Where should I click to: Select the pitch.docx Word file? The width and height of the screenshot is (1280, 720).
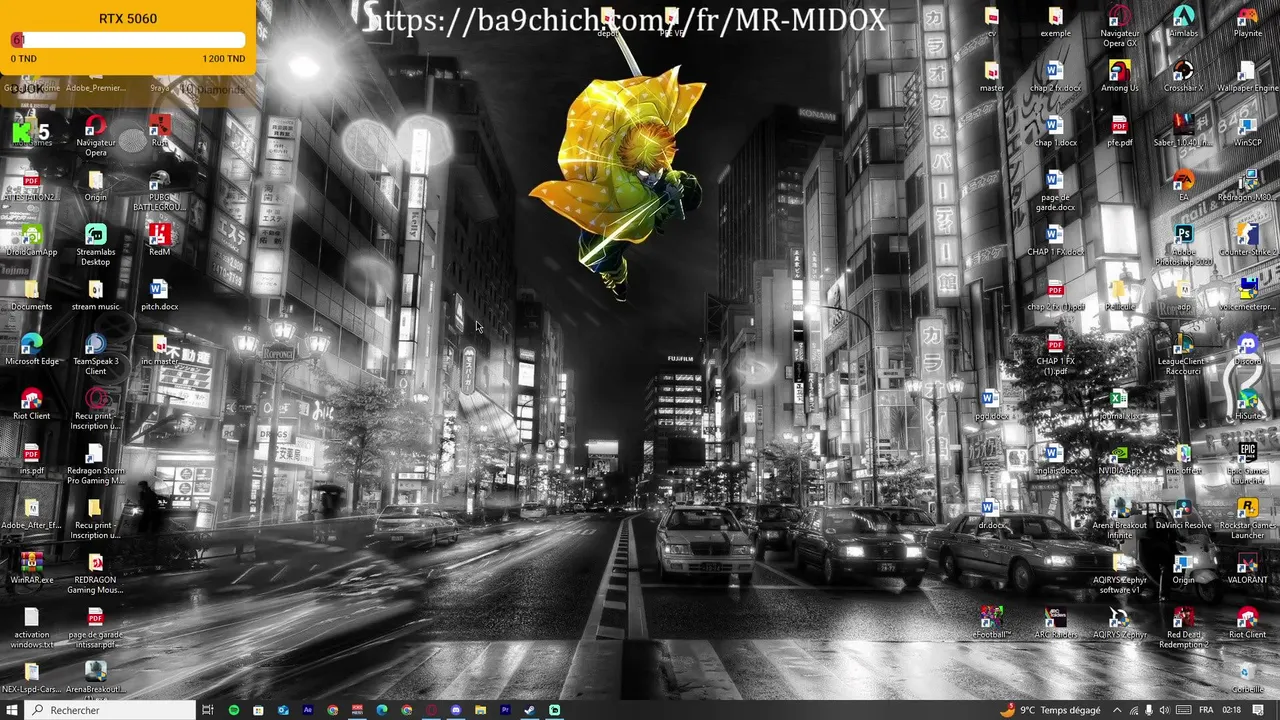point(159,295)
